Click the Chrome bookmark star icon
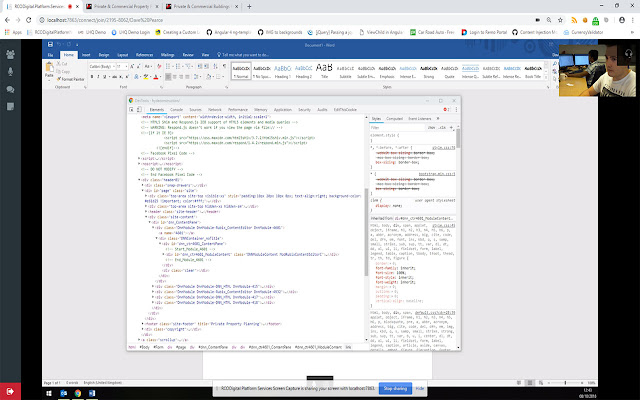 pyautogui.click(x=560, y=20)
